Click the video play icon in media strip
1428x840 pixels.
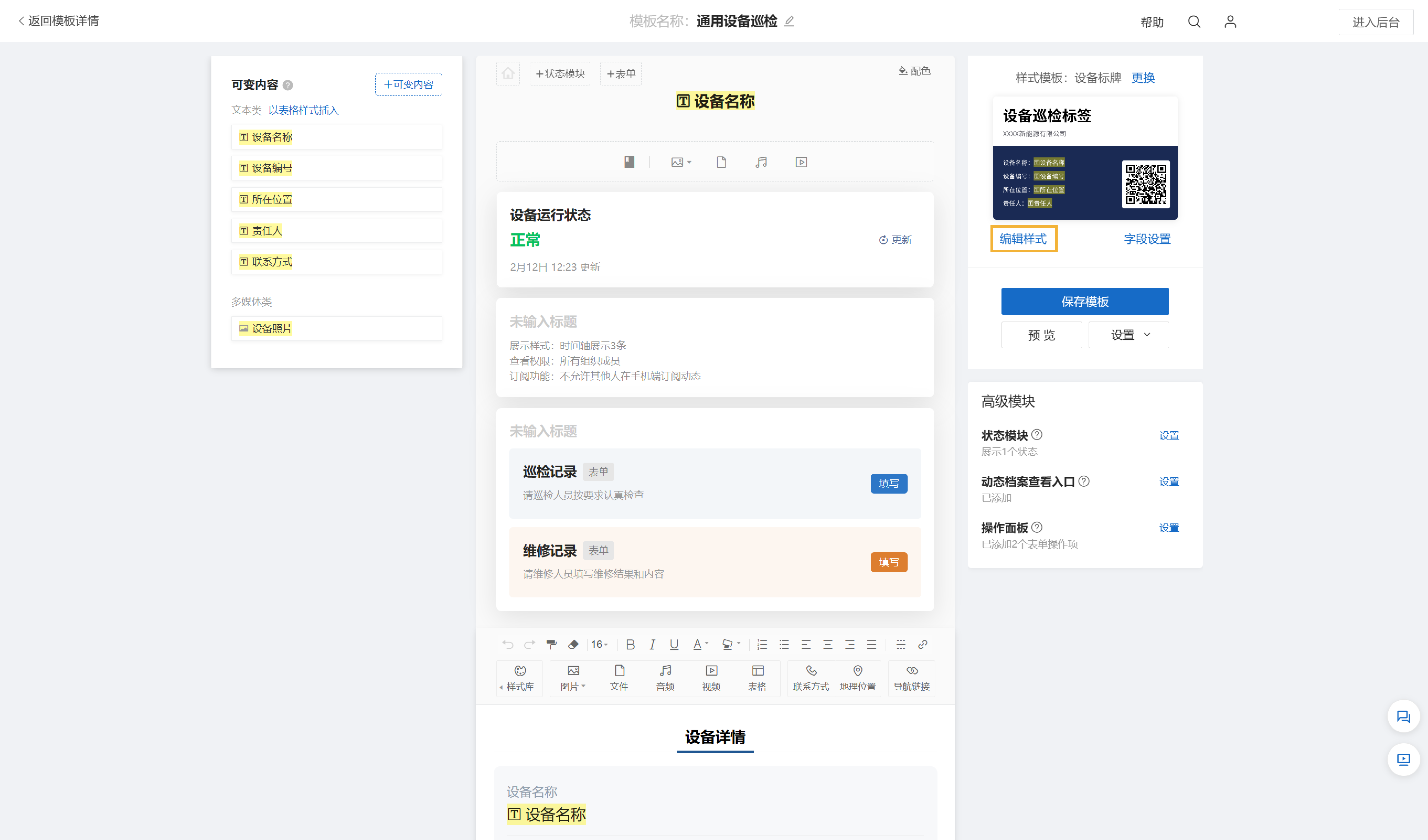pos(801,162)
